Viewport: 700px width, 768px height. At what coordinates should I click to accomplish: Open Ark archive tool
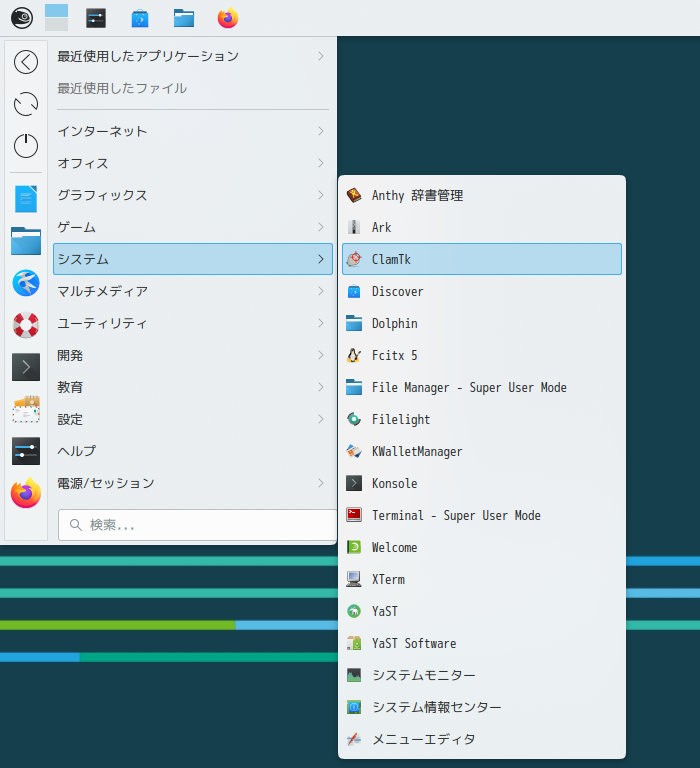[x=482, y=227]
